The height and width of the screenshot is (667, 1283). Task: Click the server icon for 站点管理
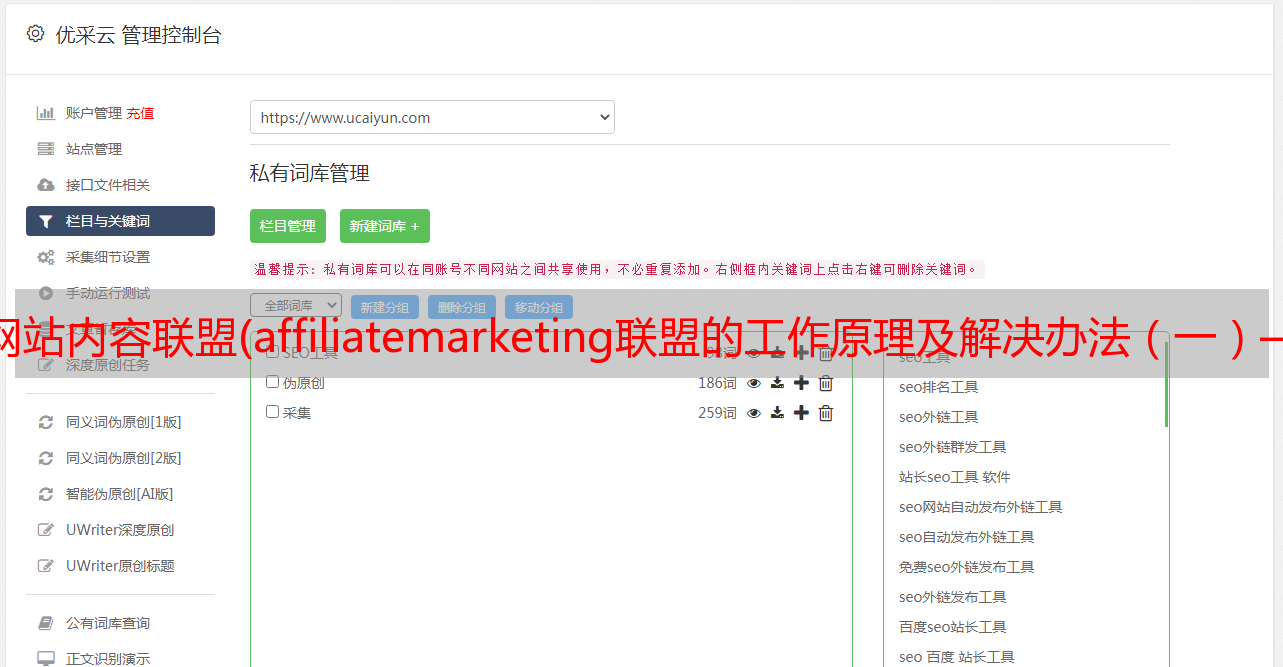[x=45, y=149]
